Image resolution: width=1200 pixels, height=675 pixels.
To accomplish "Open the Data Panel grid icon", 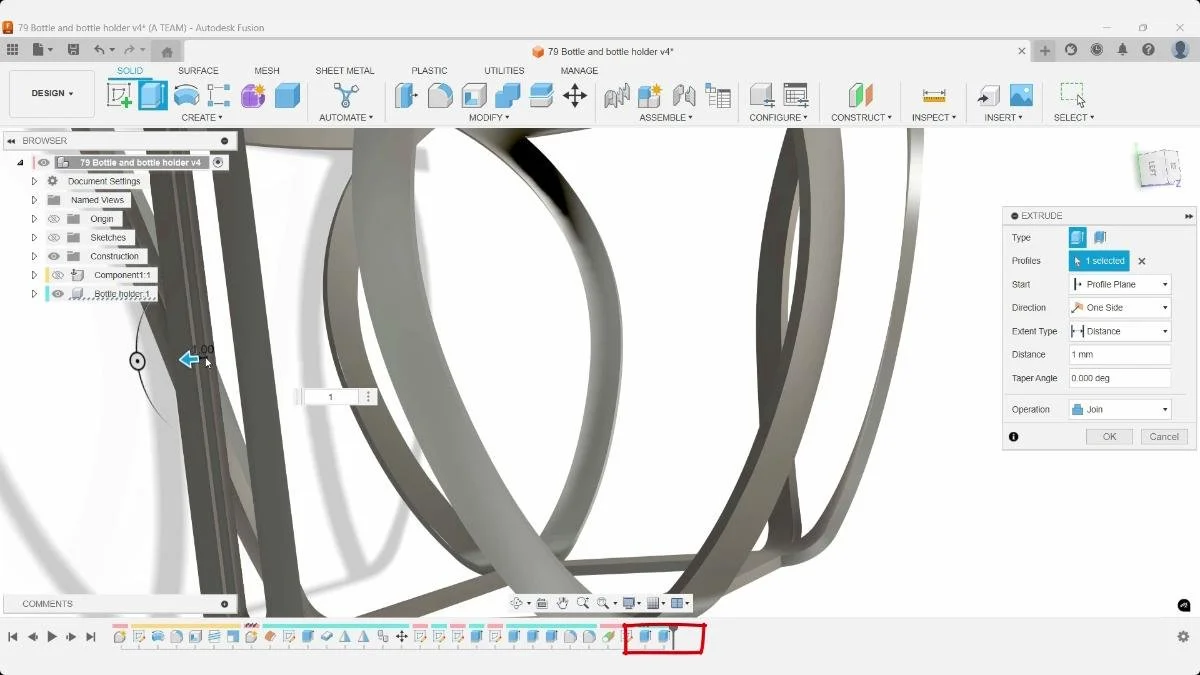I will click(12, 50).
